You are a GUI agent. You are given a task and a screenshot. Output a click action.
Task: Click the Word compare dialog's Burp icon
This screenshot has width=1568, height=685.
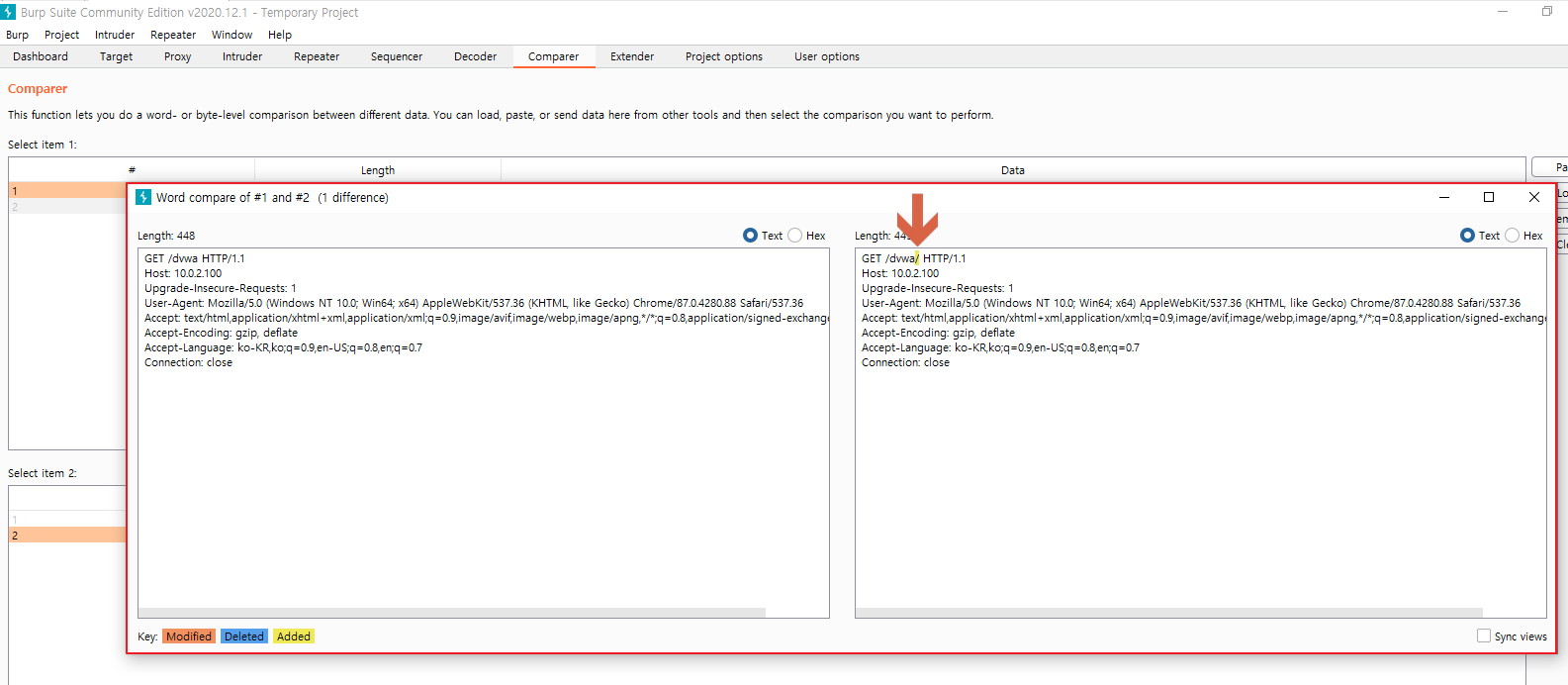coord(143,197)
